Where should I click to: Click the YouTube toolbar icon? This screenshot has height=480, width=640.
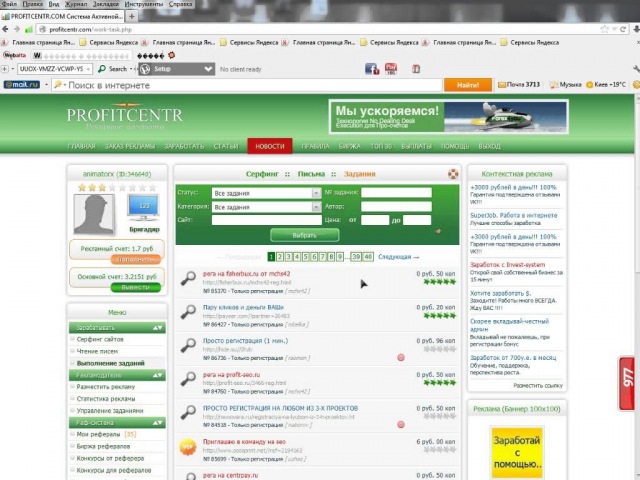point(391,69)
